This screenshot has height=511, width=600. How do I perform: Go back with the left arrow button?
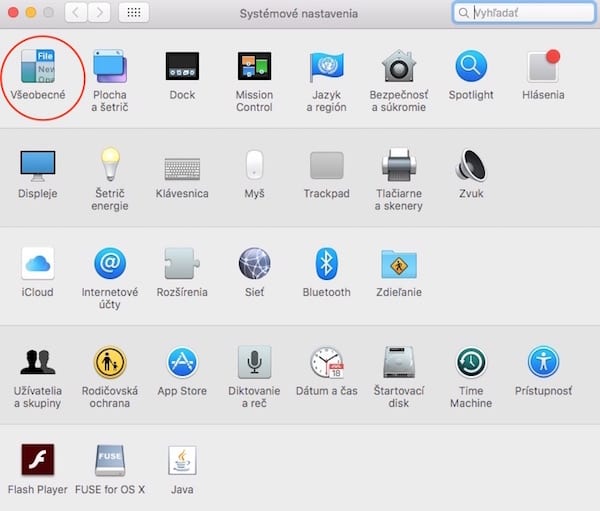(x=76, y=13)
